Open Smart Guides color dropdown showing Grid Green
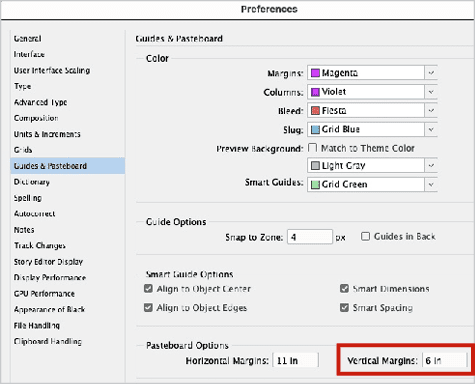 click(372, 184)
